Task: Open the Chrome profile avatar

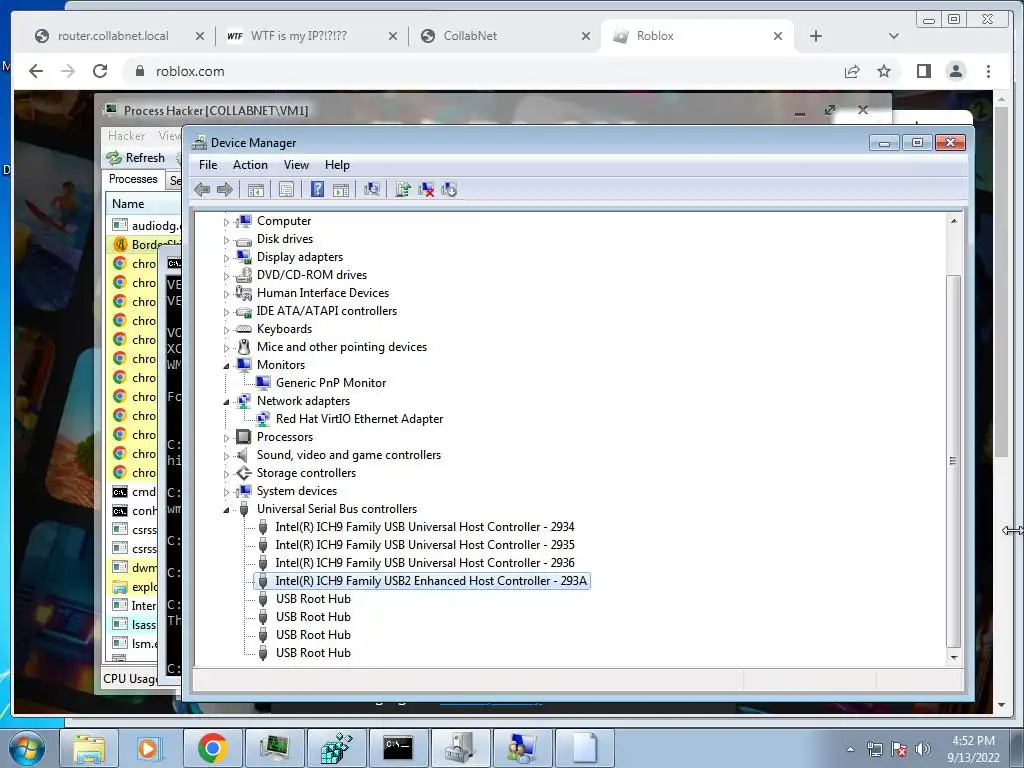Action: pos(955,71)
